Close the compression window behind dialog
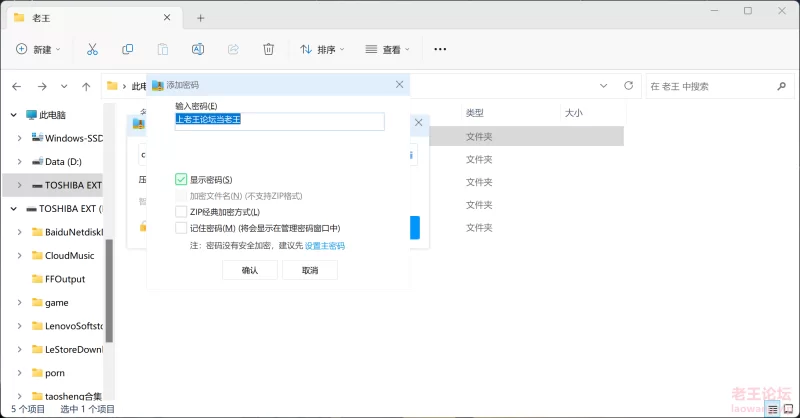The height and width of the screenshot is (418, 800). [418, 122]
